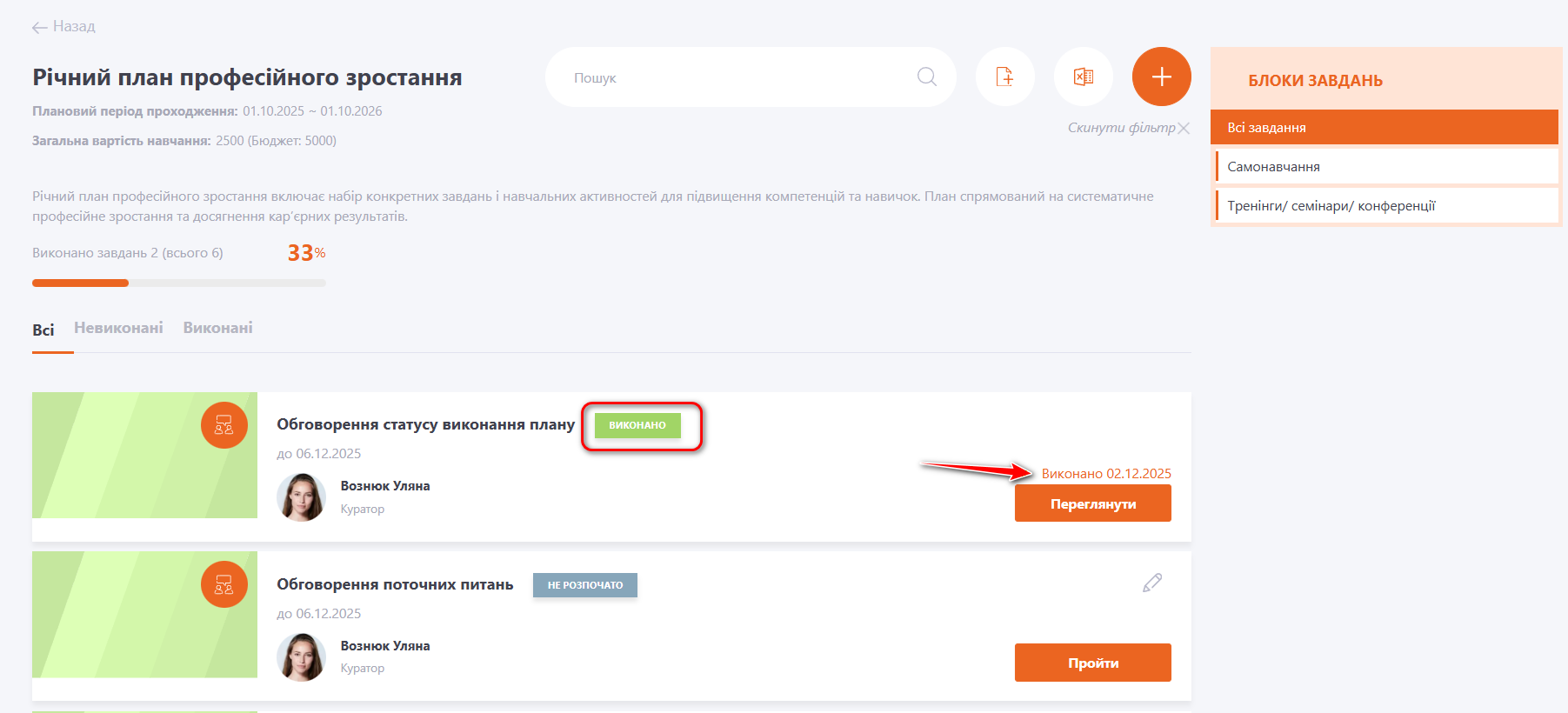Click the task completion progress bar
The width and height of the screenshot is (1568, 713).
178,283
